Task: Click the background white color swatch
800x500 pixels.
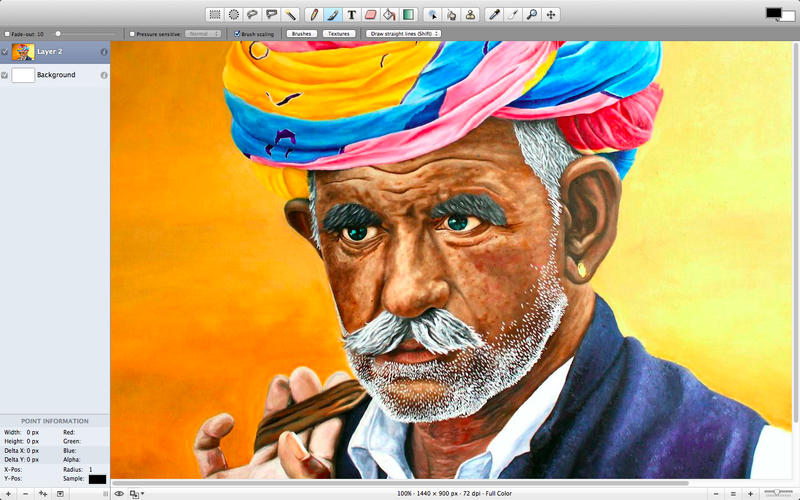Action: pyautogui.click(x=789, y=17)
